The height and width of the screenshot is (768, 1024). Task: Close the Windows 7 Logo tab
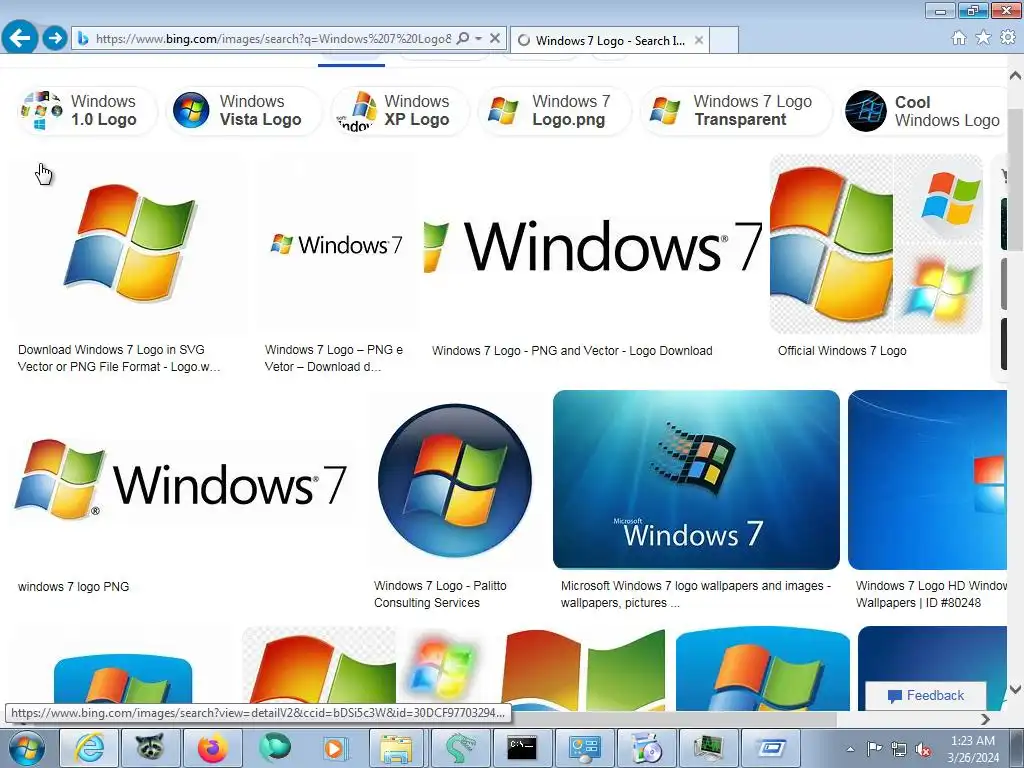699,40
